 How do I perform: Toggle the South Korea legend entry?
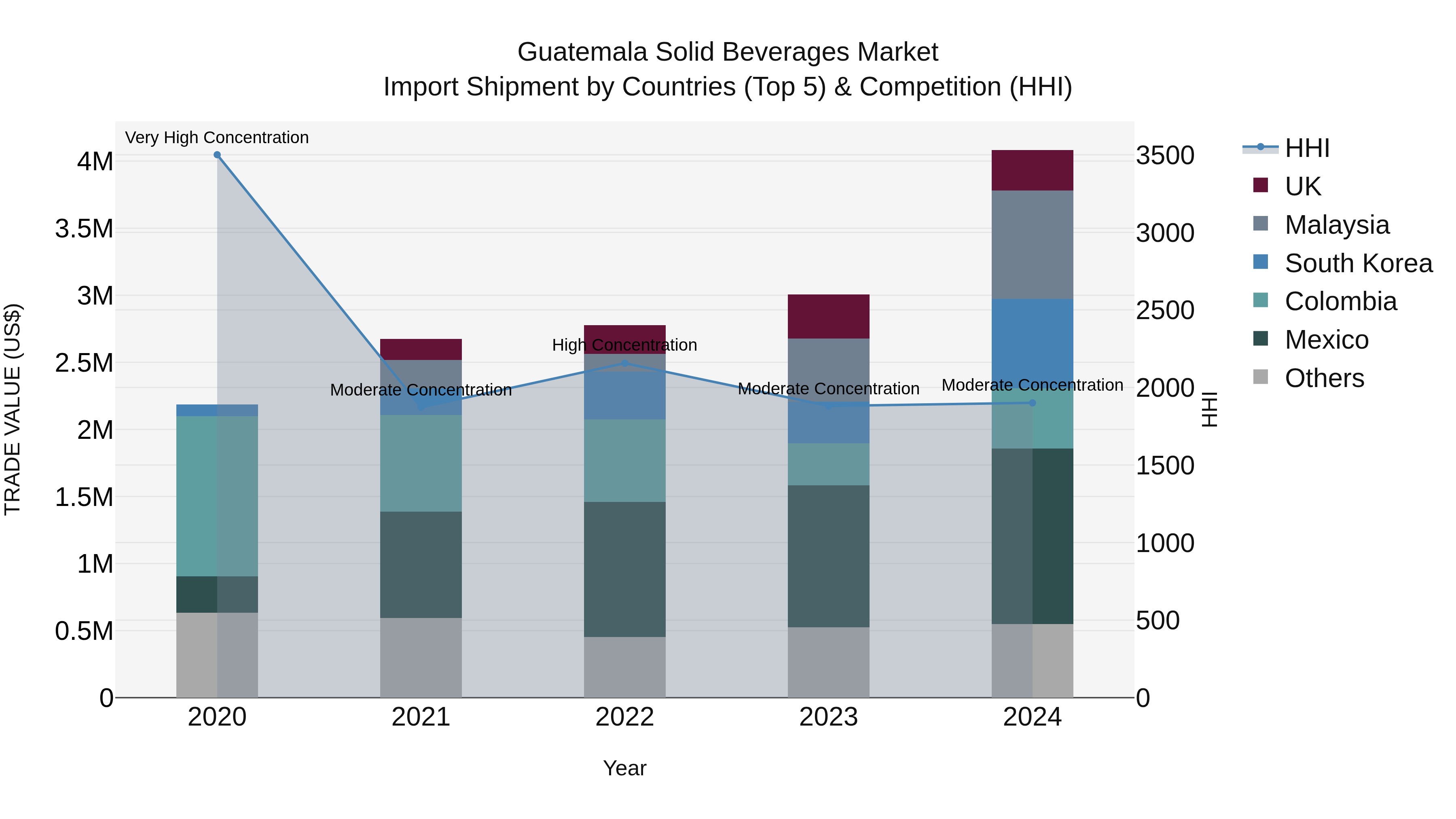pos(1342,263)
